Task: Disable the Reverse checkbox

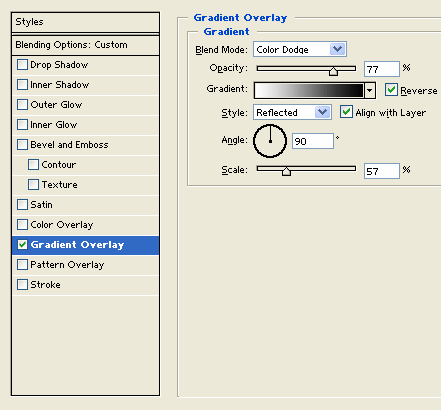Action: pyautogui.click(x=391, y=90)
